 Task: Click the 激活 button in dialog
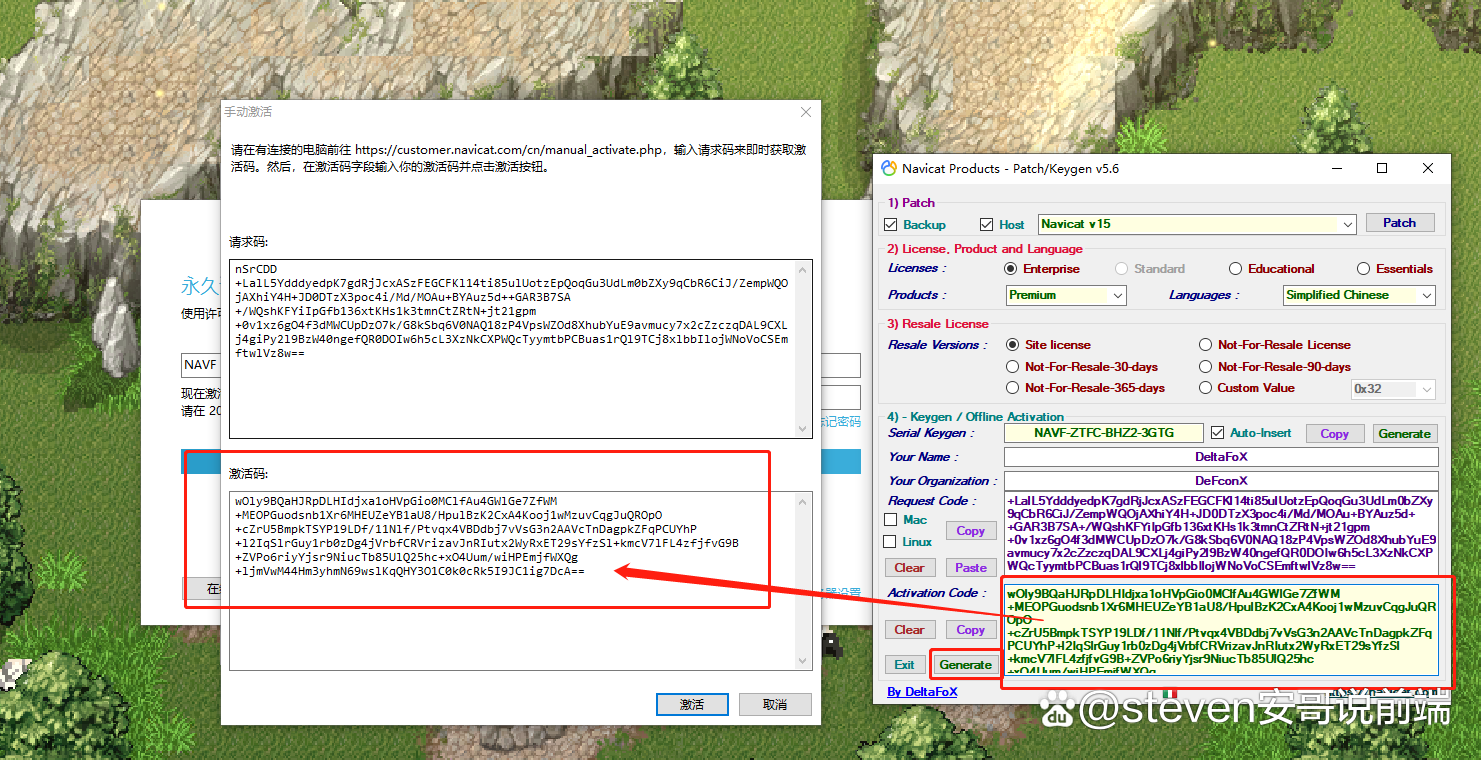[692, 704]
